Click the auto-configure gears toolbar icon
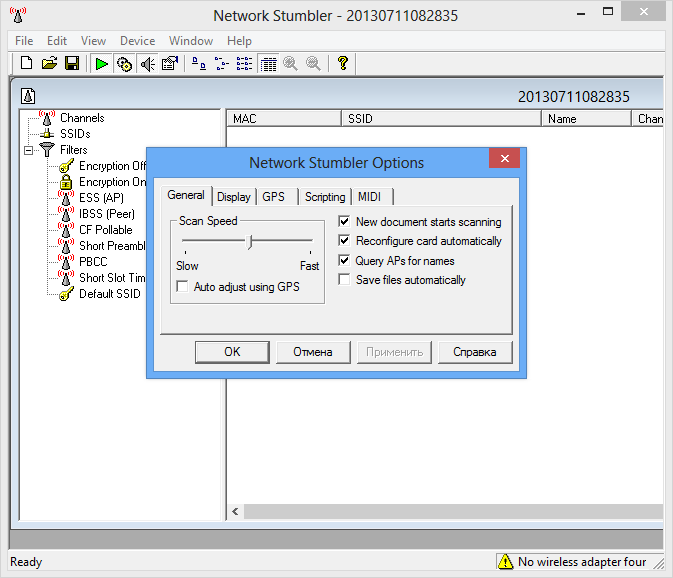This screenshot has height=578, width=673. point(124,64)
